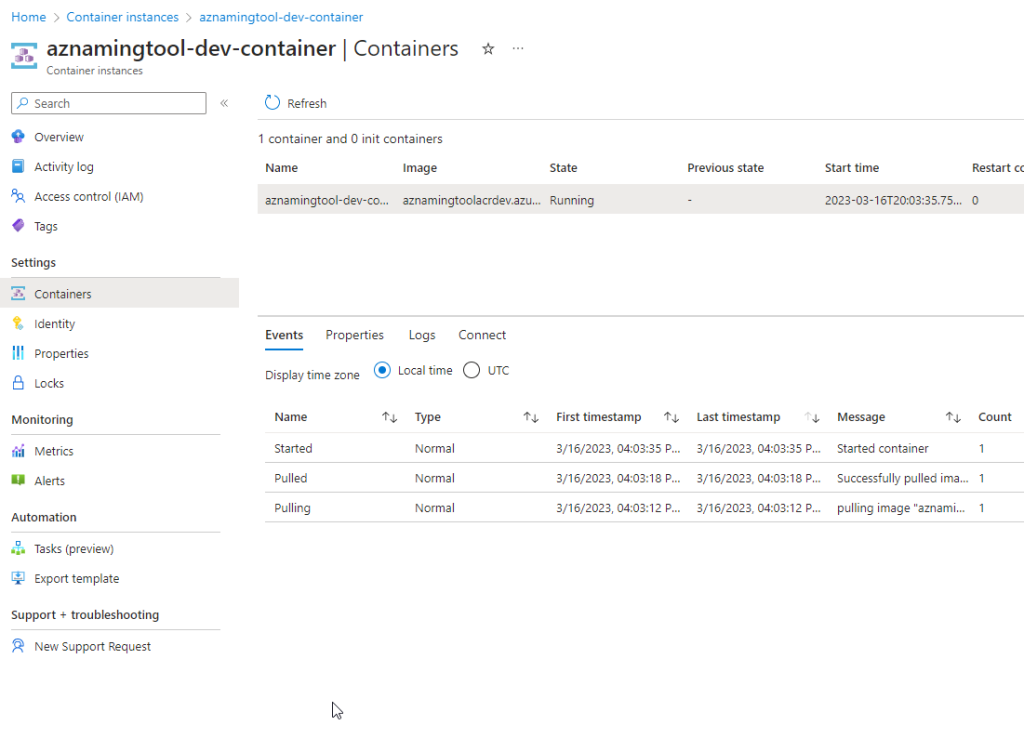The image size is (1024, 738).
Task: Switch to the Events tab
Action: coord(284,335)
